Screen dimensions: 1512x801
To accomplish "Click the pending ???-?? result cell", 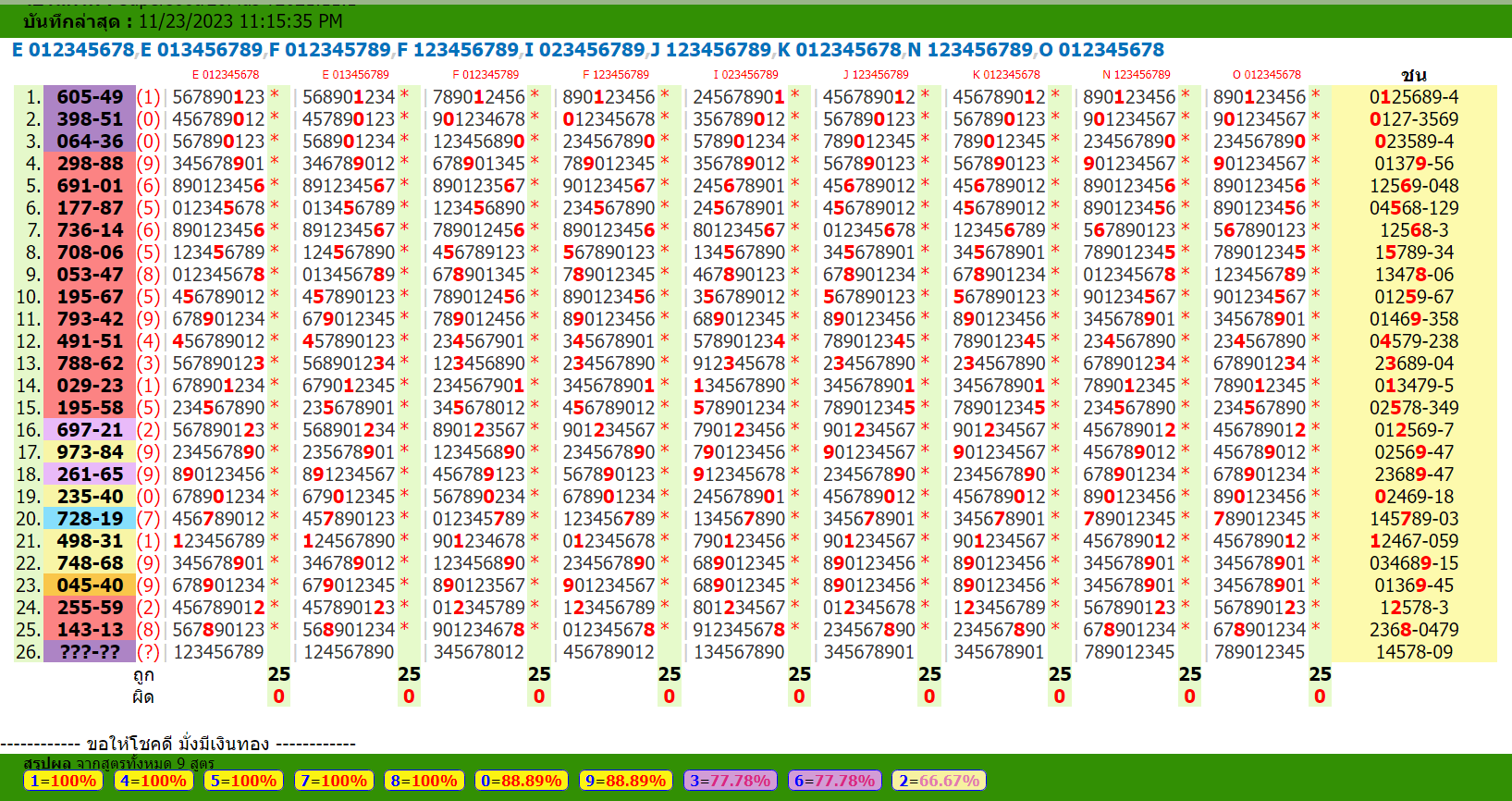I will click(x=90, y=652).
